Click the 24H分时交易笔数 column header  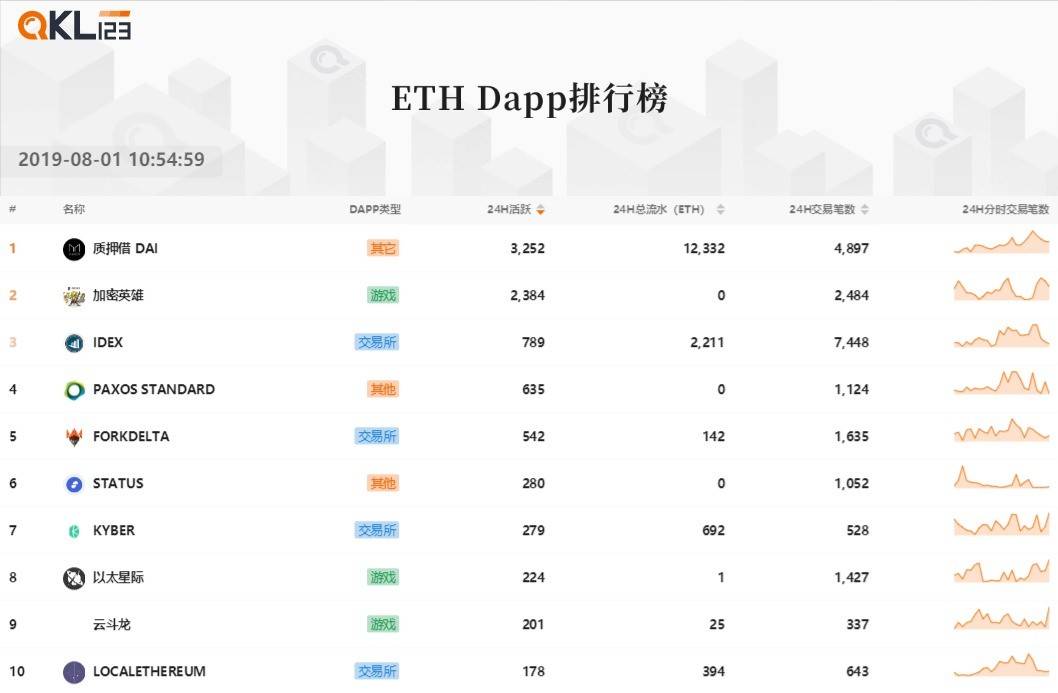[1005, 209]
